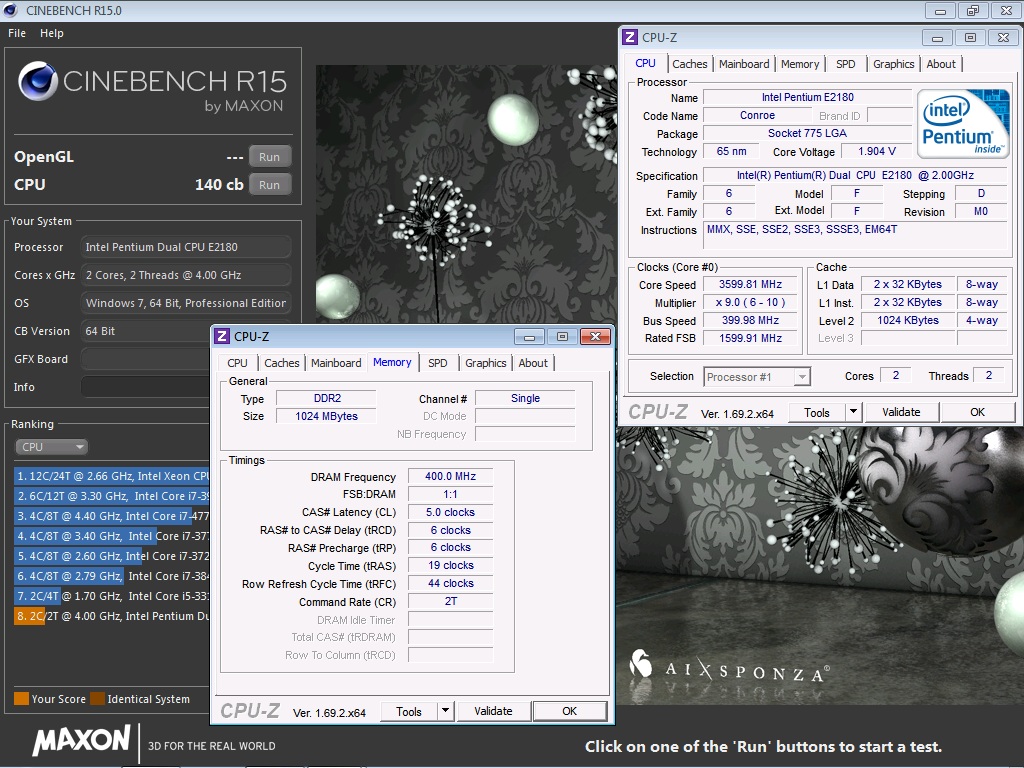
Task: Select ranking entry 2 6C/12T @ 3.30 GHz
Action: click(x=112, y=496)
